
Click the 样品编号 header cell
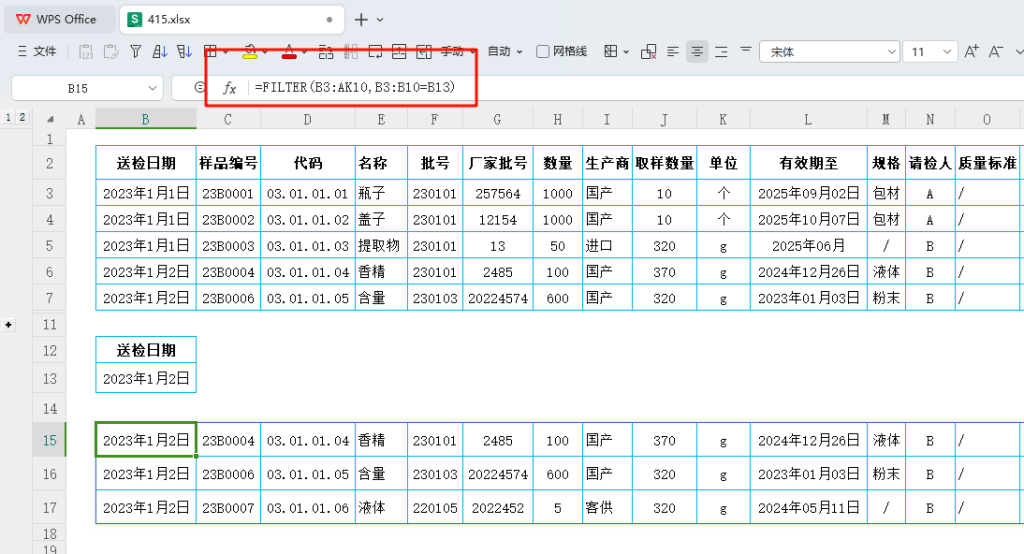click(229, 163)
